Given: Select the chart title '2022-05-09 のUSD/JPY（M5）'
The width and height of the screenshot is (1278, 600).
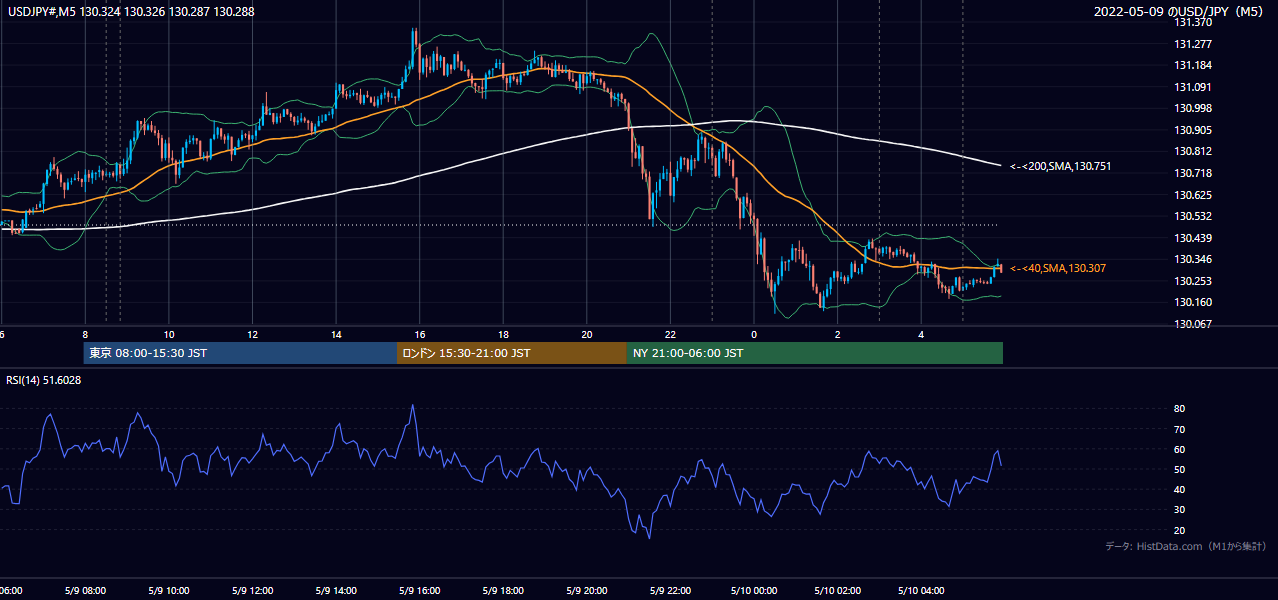Looking at the screenshot, I should pos(1181,12).
